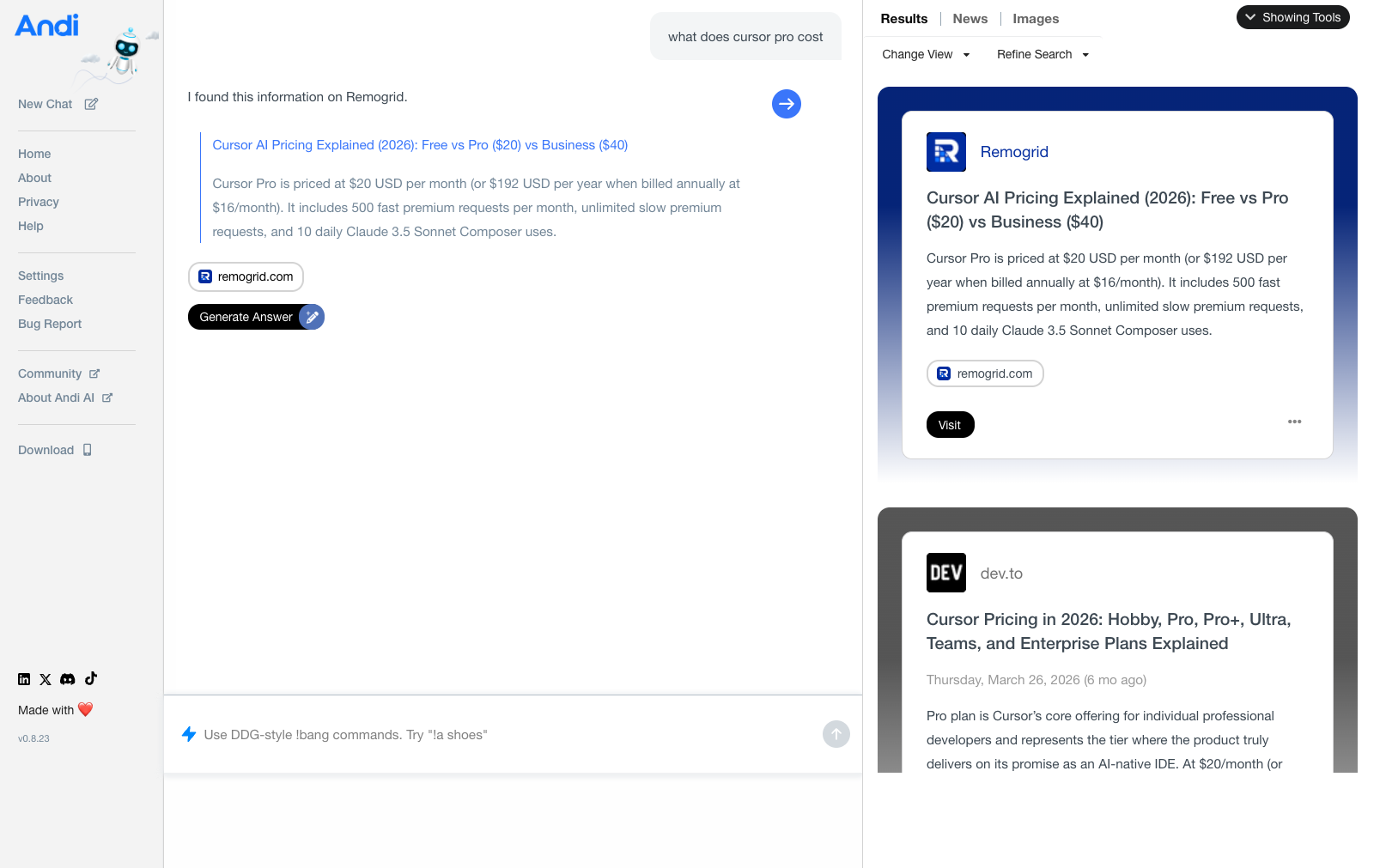Open the Remogrid card title about Cursor AI Pricing
The width and height of the screenshot is (1386, 868).
1108,209
